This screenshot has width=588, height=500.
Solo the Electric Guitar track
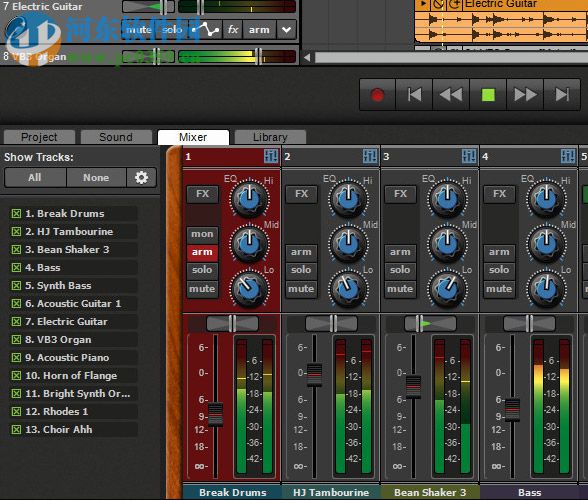pyautogui.click(x=172, y=29)
